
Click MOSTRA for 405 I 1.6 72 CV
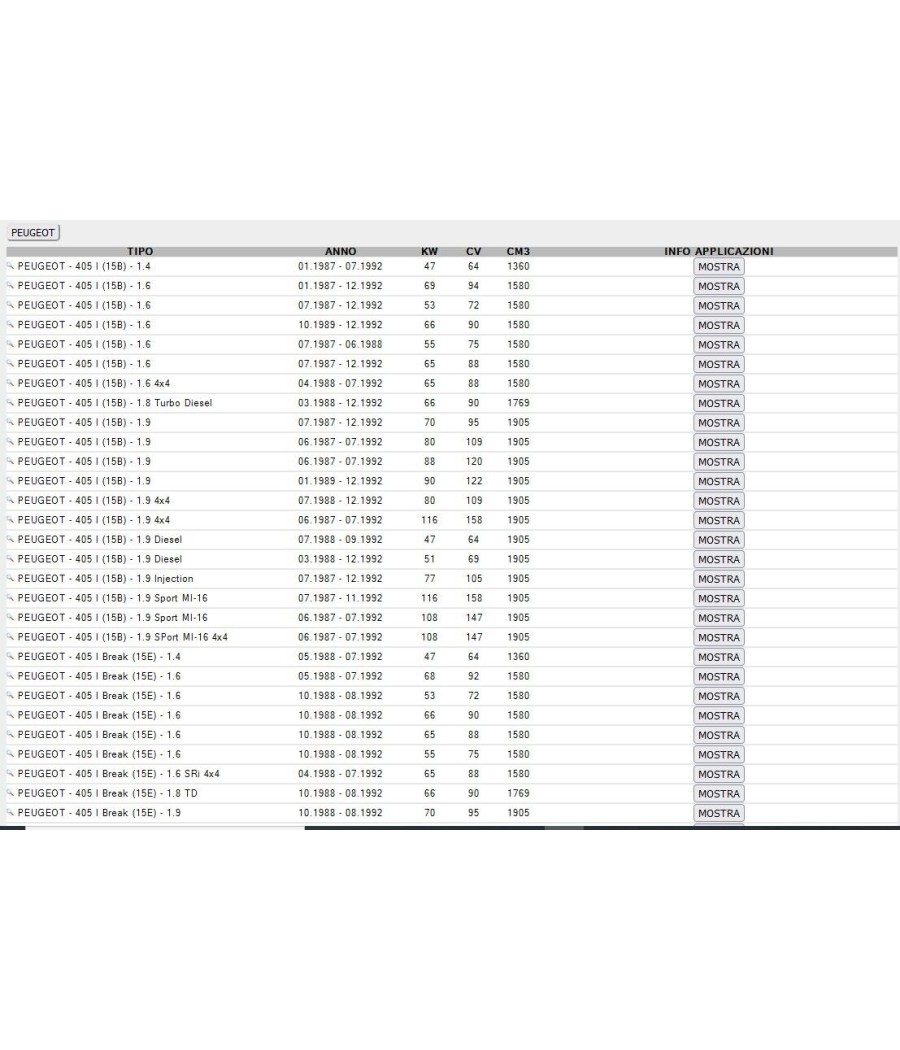pos(719,305)
